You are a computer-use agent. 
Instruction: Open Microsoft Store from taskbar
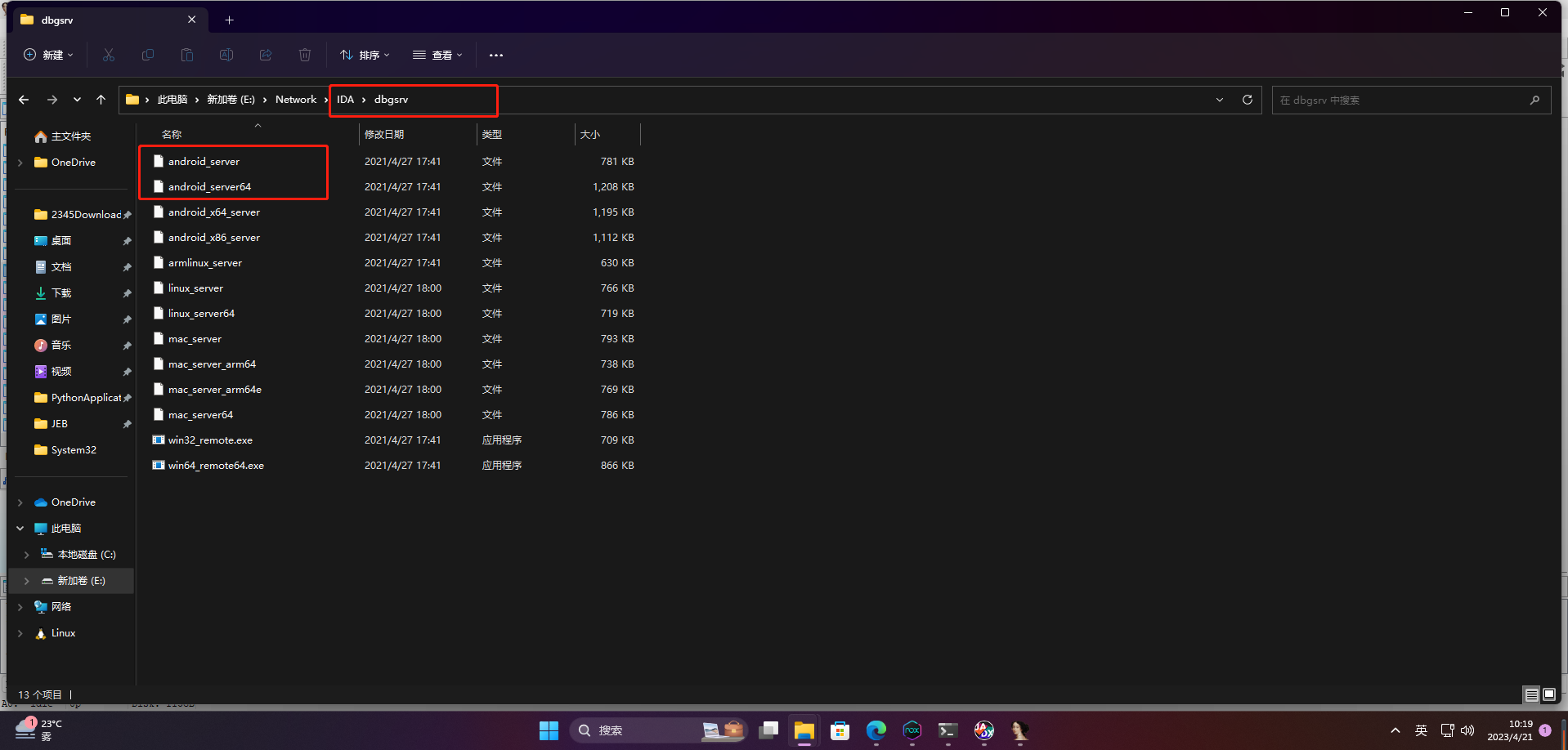840,730
